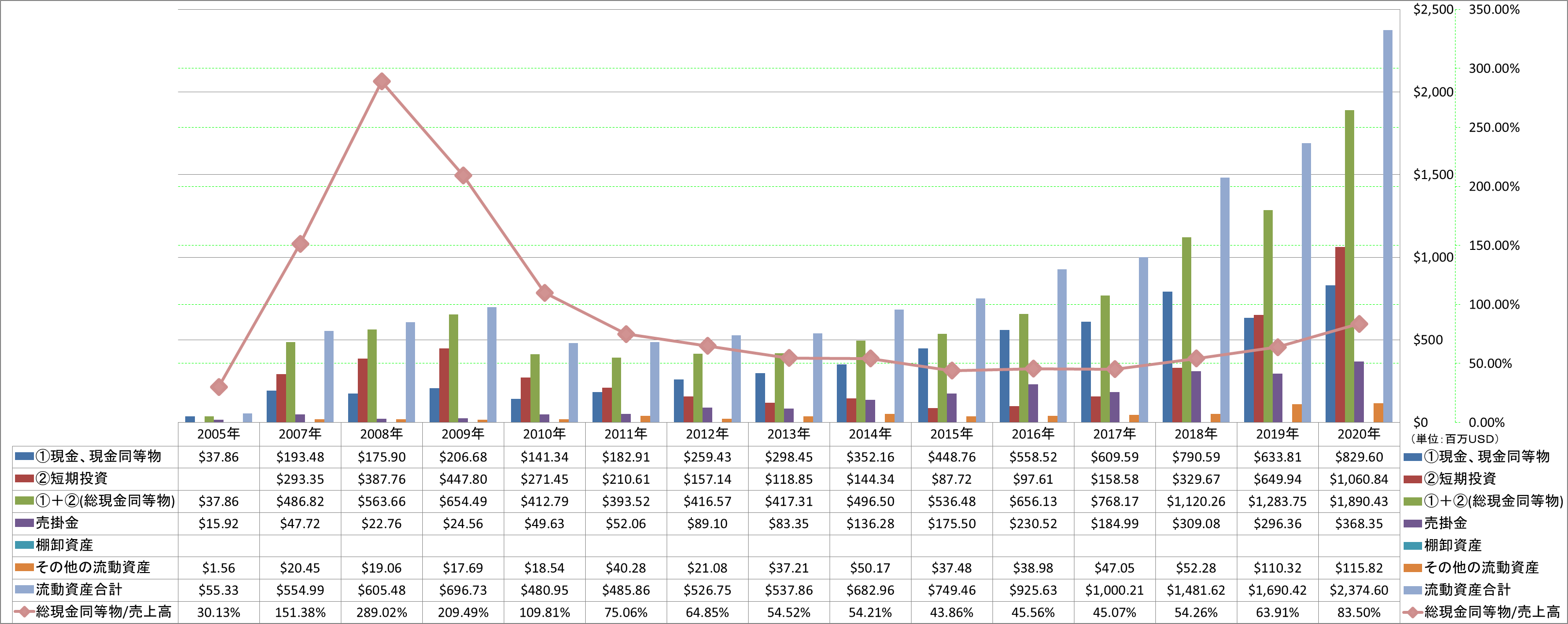Select the cell $55.33

pyautogui.click(x=219, y=590)
